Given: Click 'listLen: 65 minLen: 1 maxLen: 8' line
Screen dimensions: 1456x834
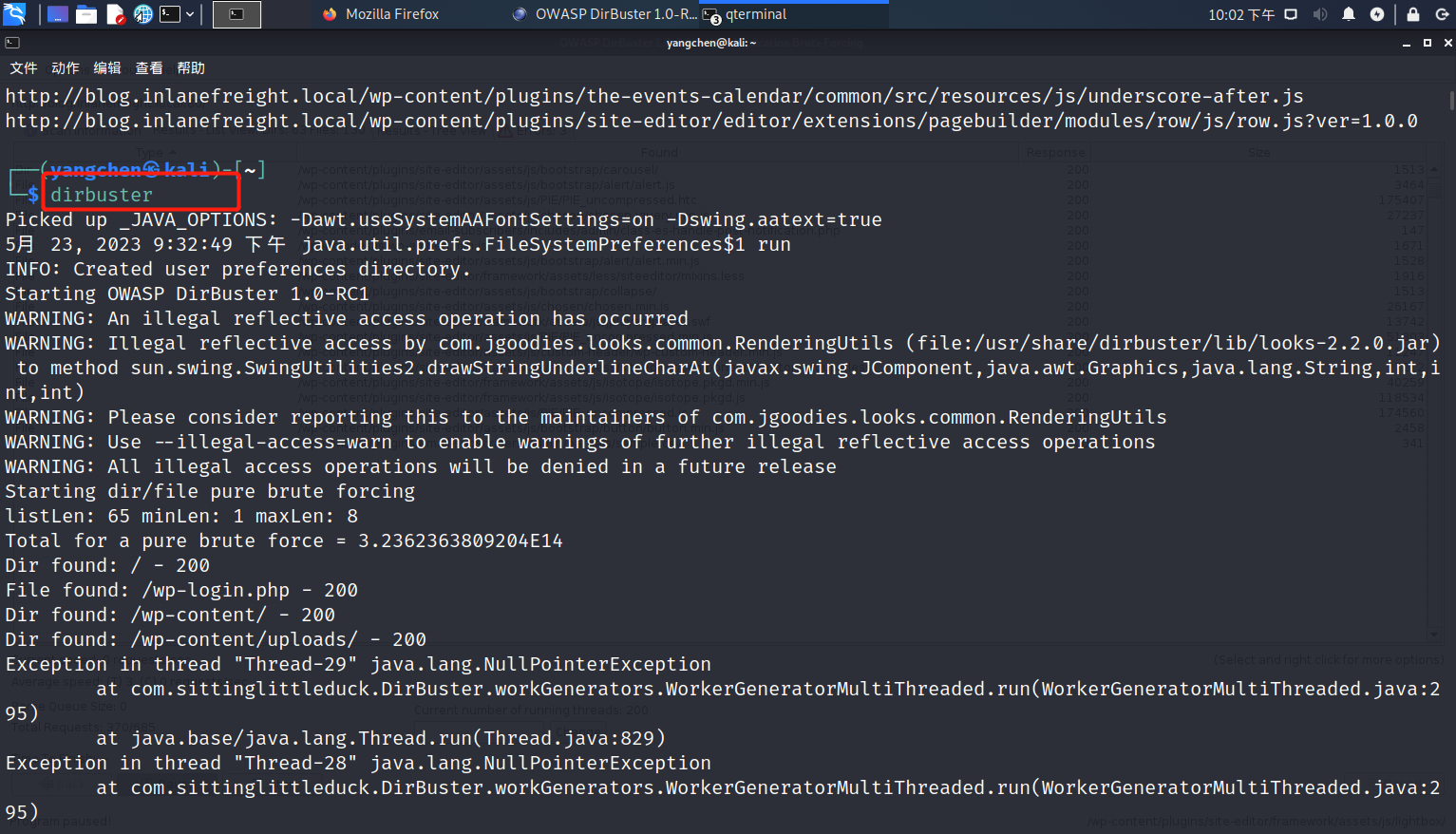Looking at the screenshot, I should pos(181,516).
